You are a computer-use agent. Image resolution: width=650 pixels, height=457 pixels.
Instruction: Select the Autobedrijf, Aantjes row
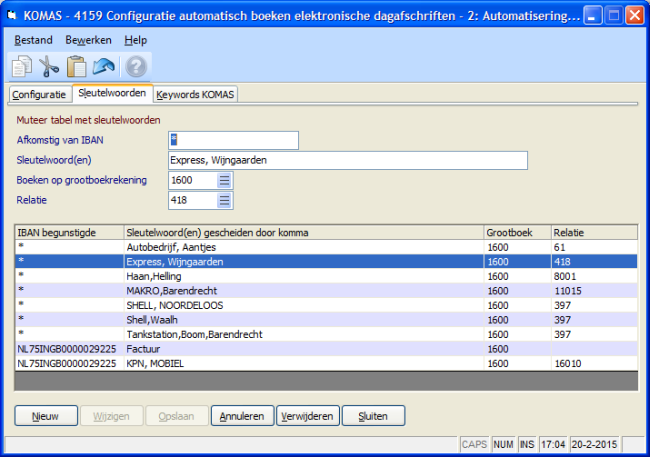pyautogui.click(x=326, y=247)
